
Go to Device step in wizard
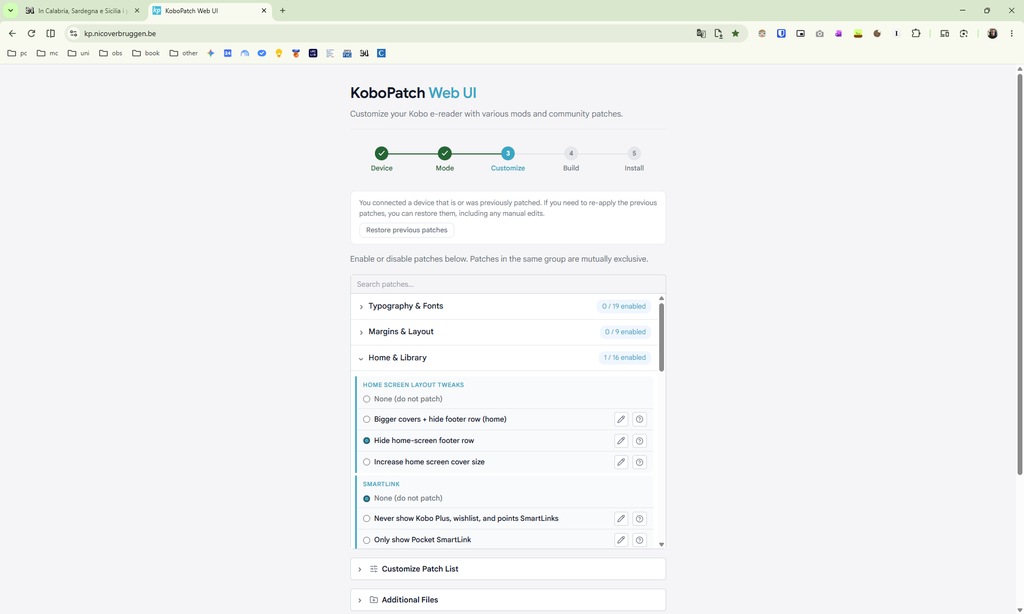381,159
